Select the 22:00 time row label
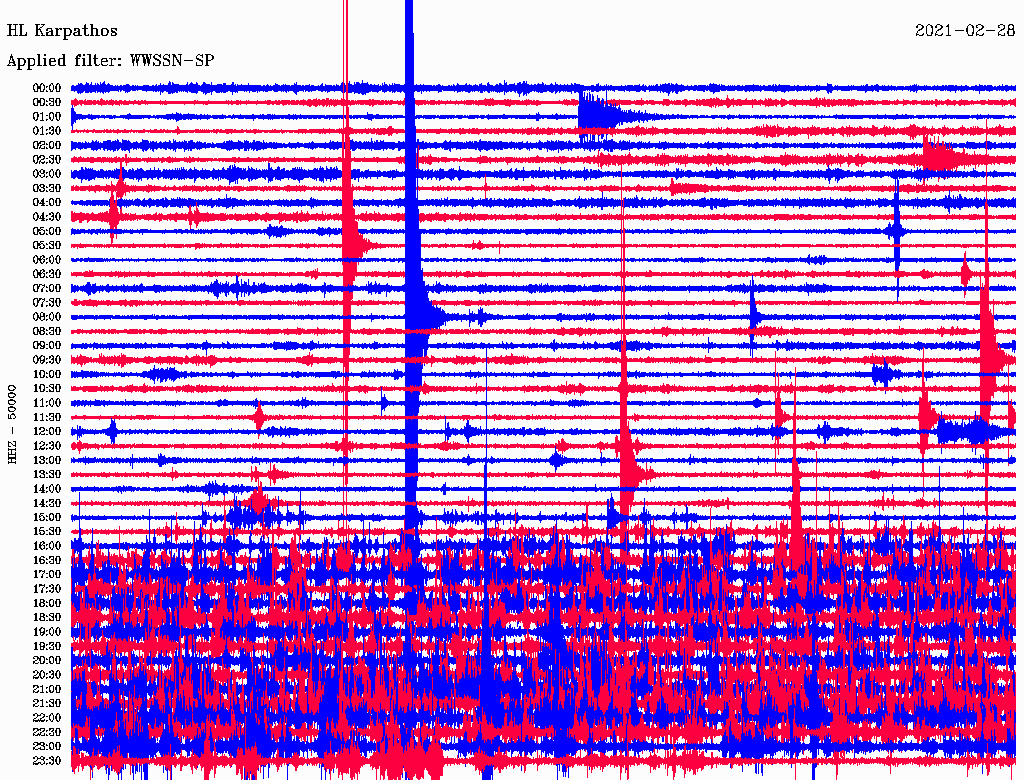The image size is (1024, 780). (x=47, y=717)
